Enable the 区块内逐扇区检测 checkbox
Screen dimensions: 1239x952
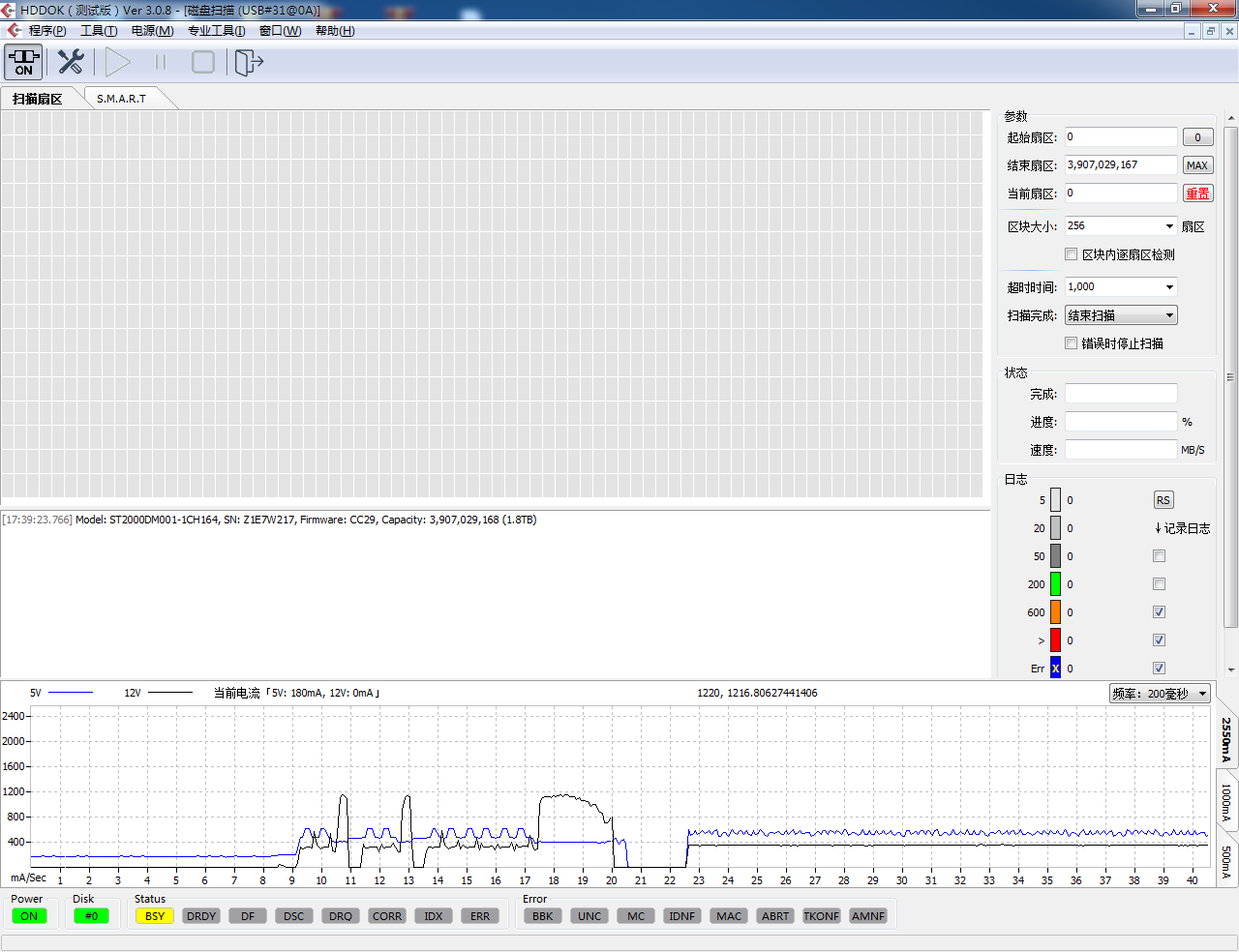(1072, 254)
